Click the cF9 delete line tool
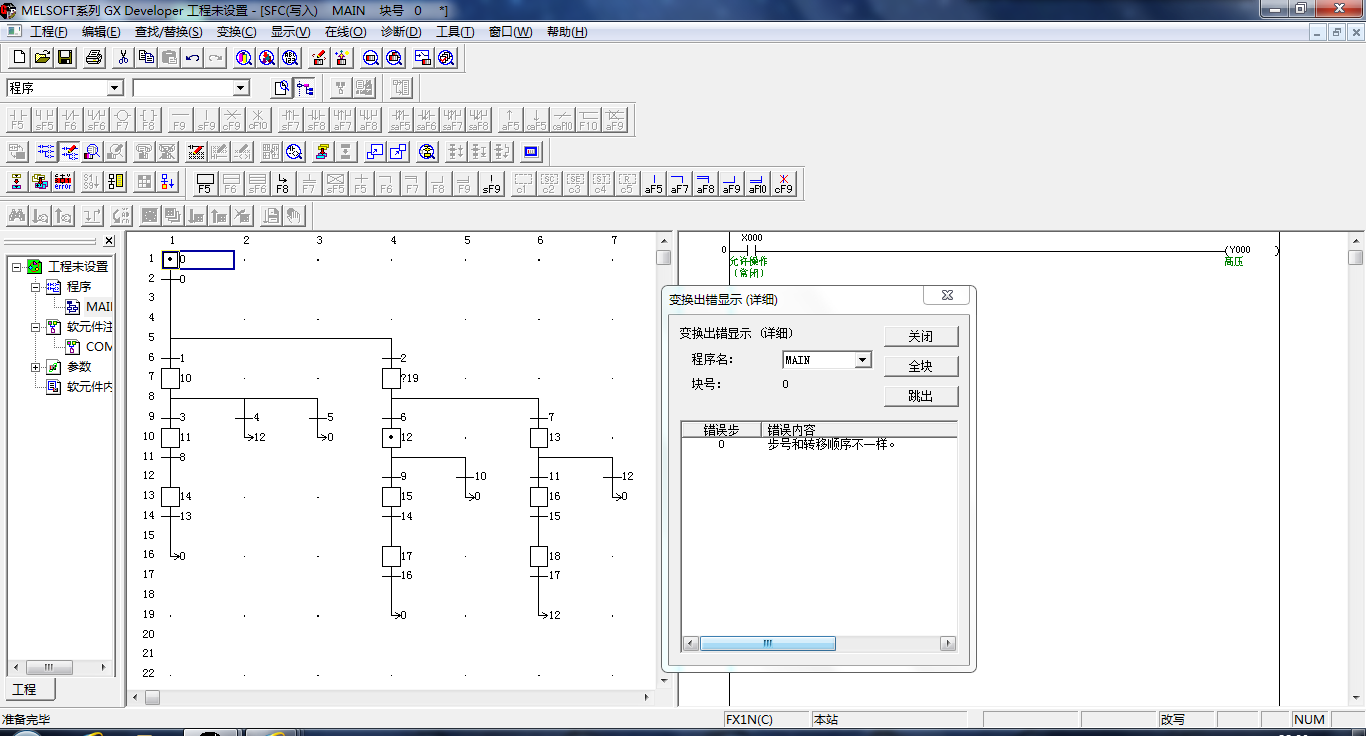 [783, 182]
